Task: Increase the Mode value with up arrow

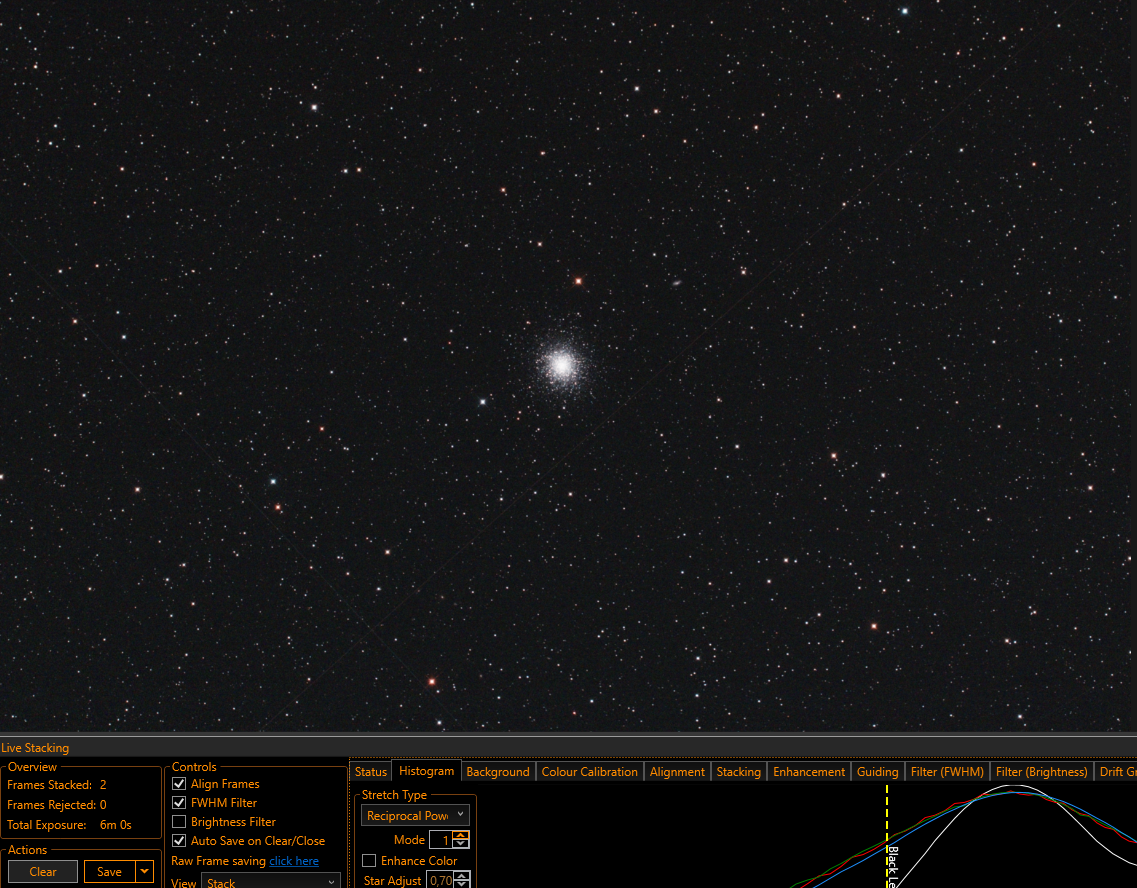Action: [460, 835]
